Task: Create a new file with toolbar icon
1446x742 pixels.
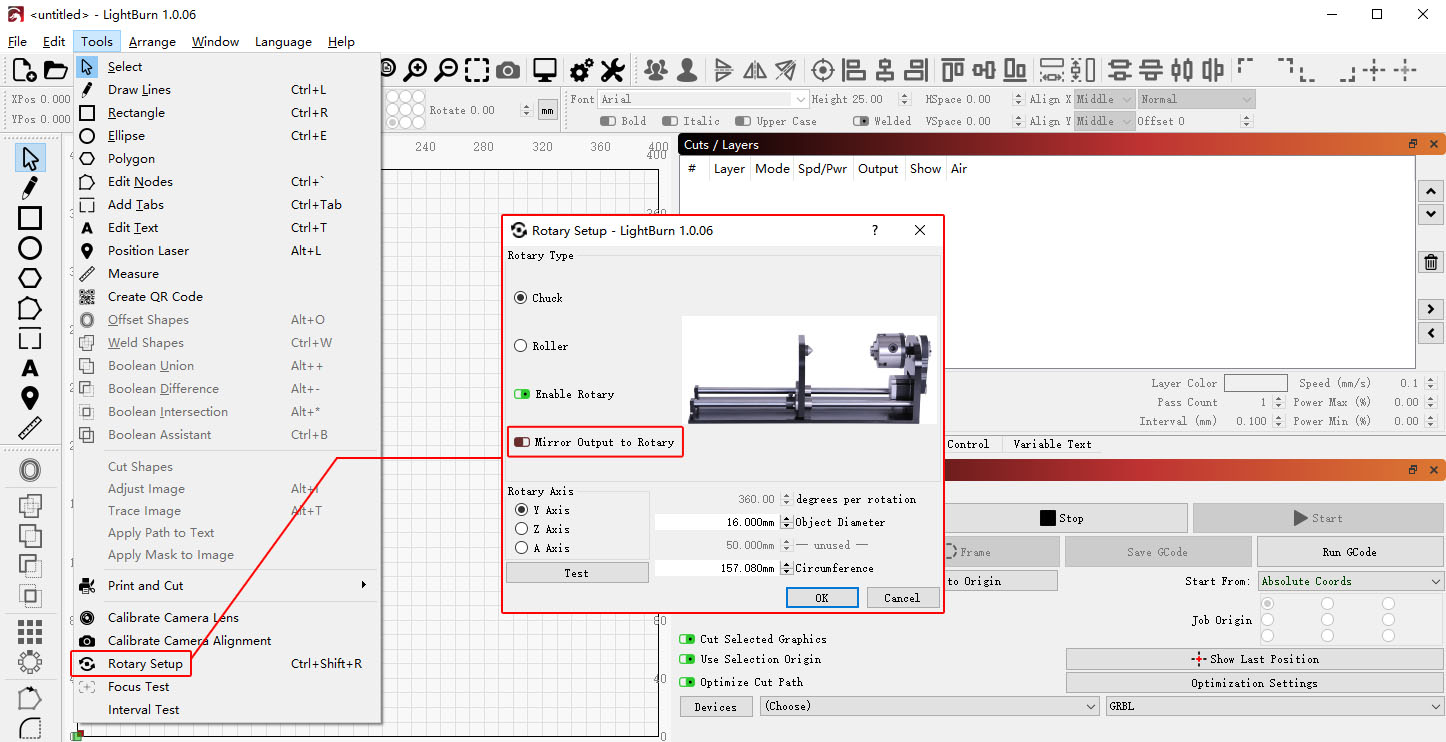Action: coord(24,70)
